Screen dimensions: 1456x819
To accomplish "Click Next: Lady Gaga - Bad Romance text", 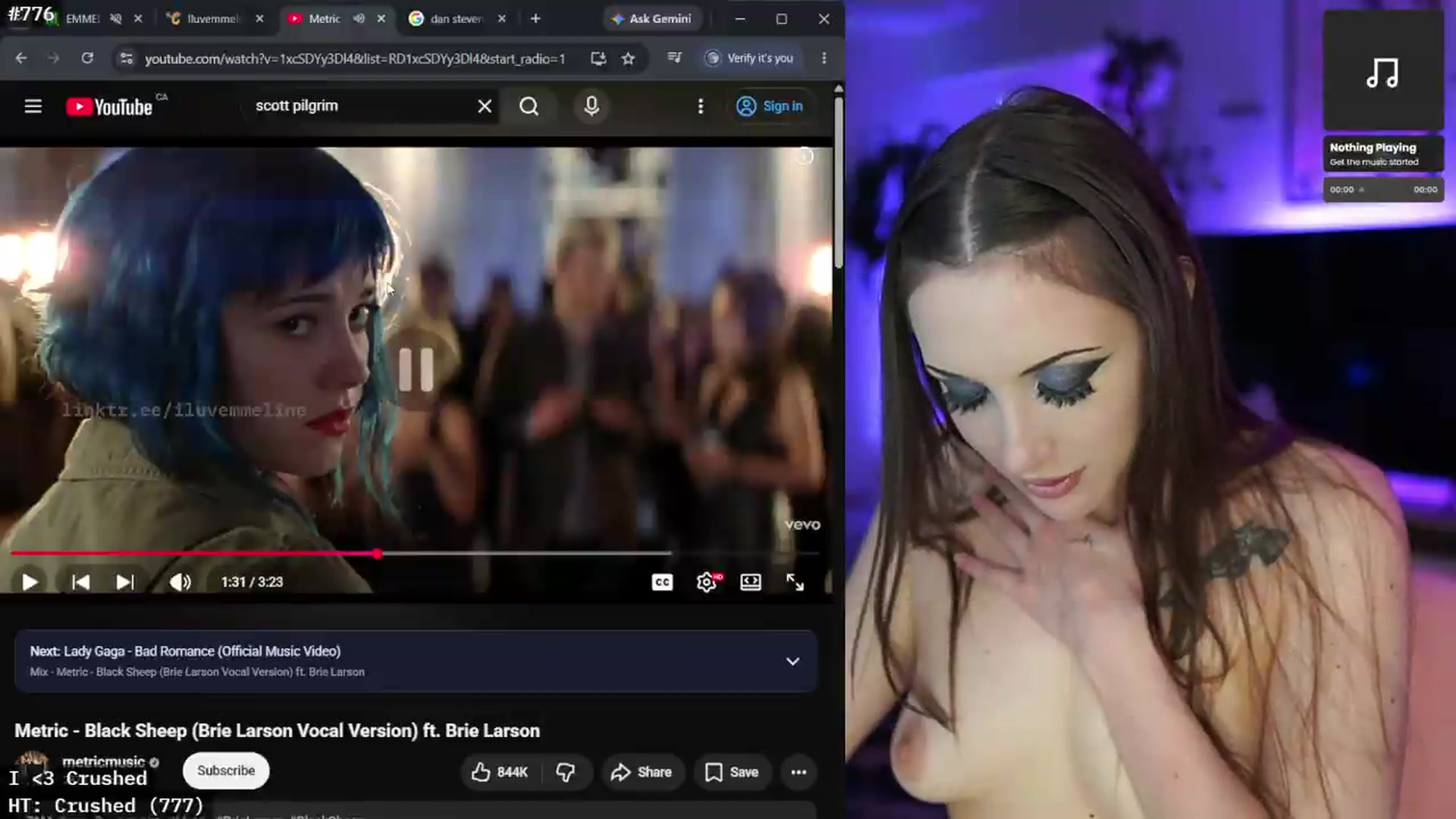I will (185, 651).
